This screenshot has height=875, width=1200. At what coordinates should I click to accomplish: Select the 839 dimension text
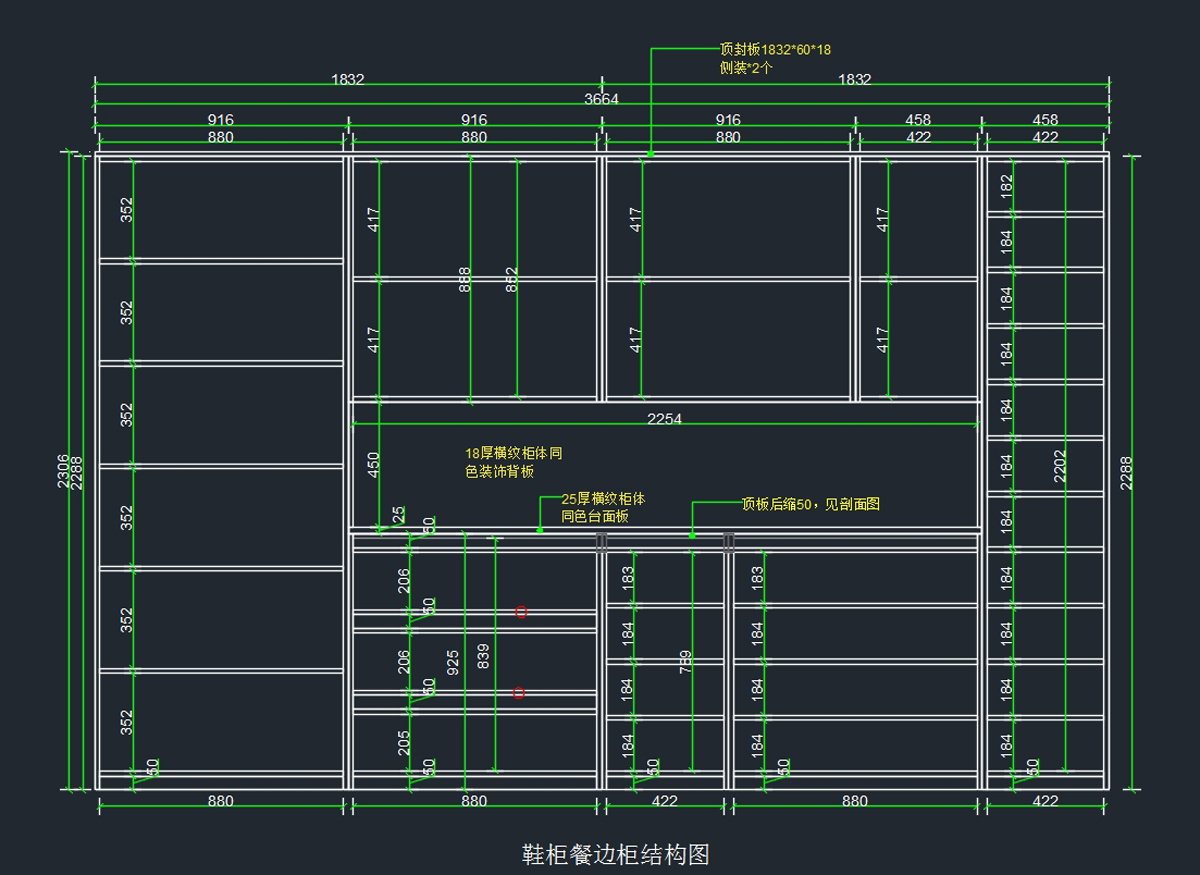(x=483, y=656)
